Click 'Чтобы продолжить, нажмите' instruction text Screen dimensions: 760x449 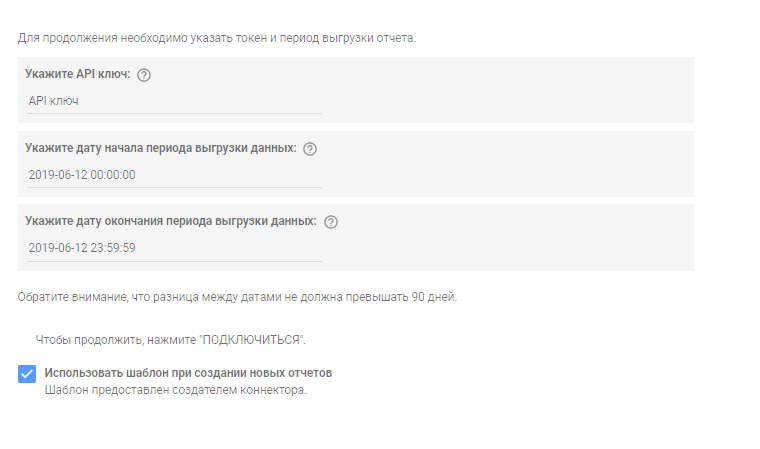point(116,340)
